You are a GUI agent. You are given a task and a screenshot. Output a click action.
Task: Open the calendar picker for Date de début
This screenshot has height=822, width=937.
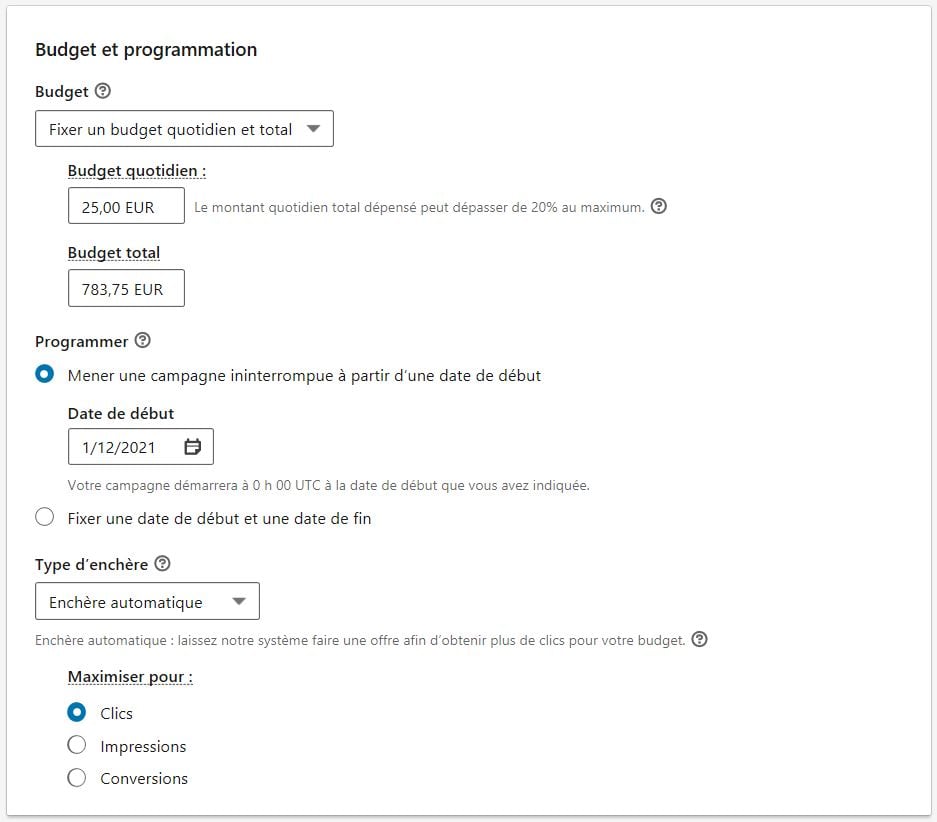point(192,446)
